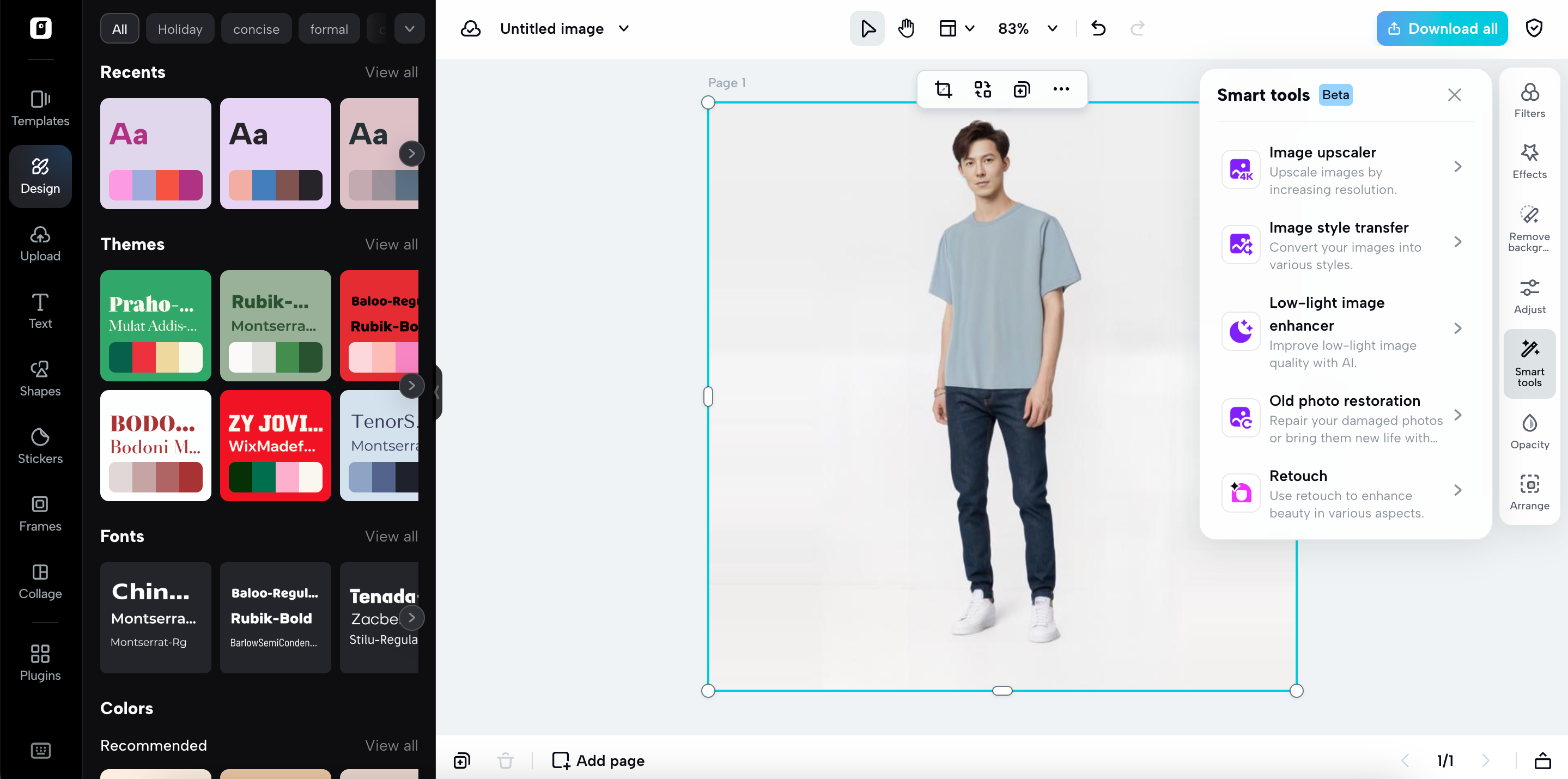Open the Arrange panel
The image size is (1568, 779).
click(x=1530, y=490)
